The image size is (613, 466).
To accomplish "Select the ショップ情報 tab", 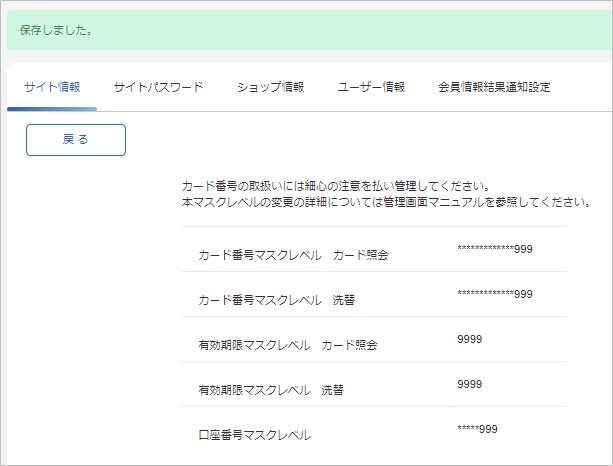I will point(271,87).
